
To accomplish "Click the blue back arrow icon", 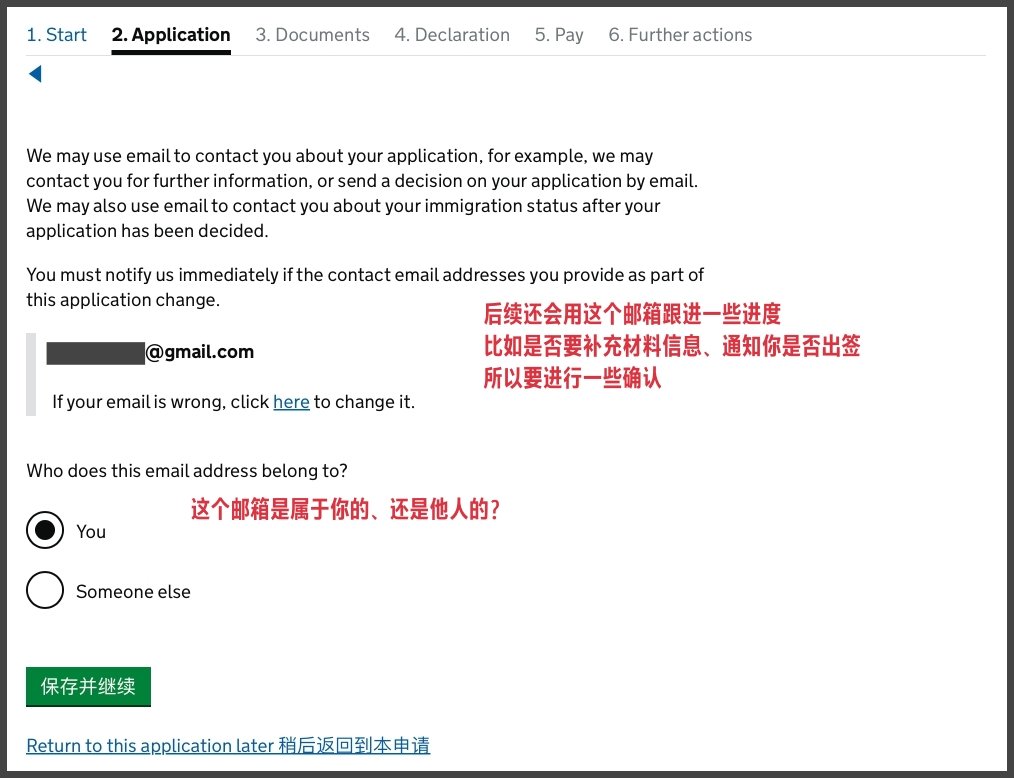I will 35,74.
